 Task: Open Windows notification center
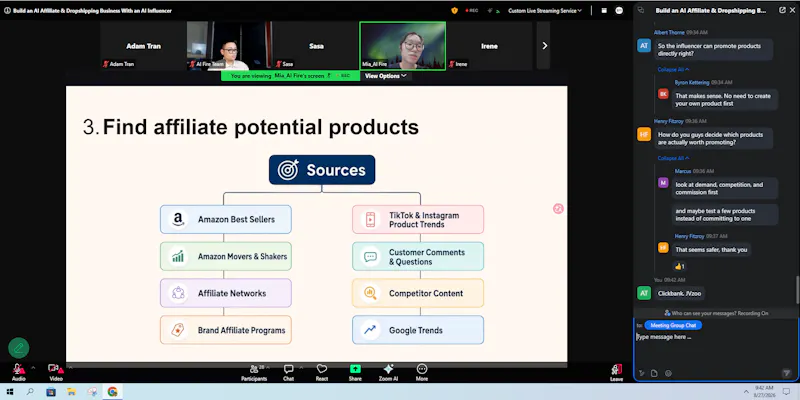point(787,392)
